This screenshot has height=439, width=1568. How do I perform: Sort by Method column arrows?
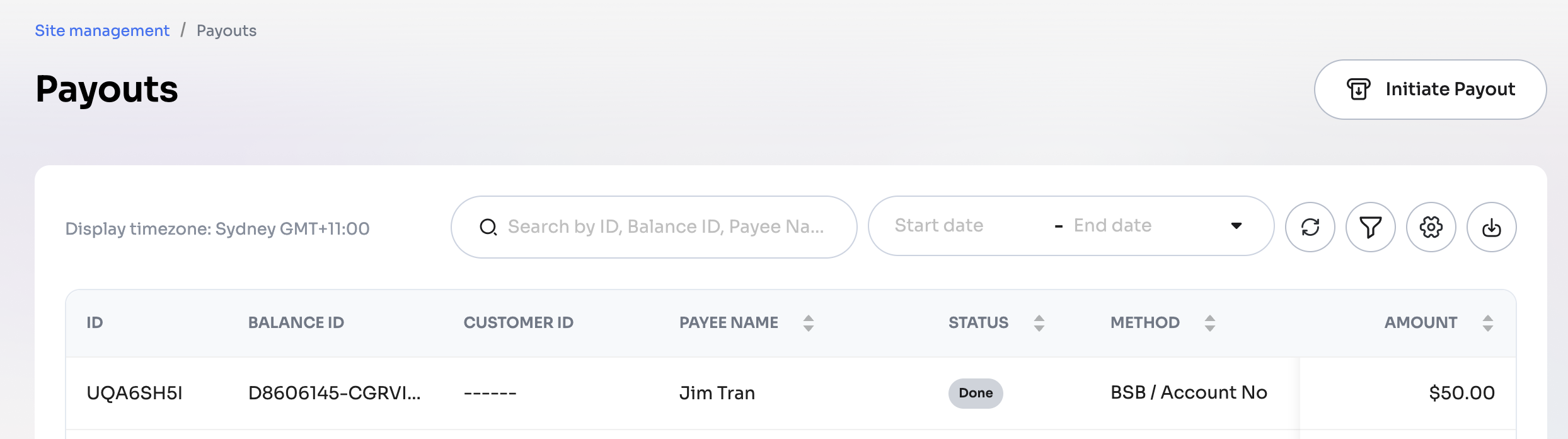[1209, 323]
